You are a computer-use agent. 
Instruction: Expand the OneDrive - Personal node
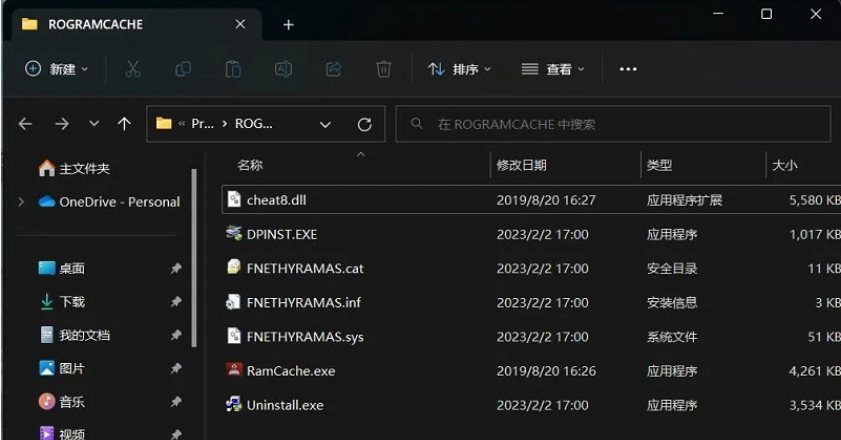click(21, 202)
